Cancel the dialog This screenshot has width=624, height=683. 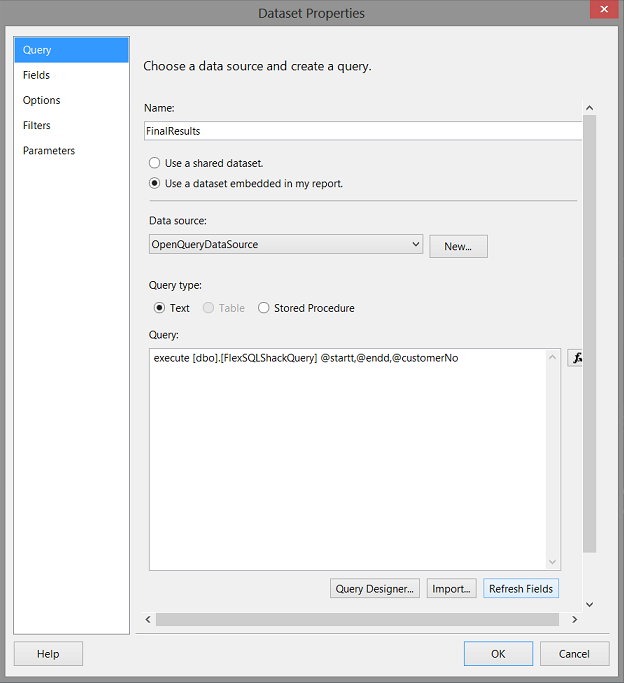point(574,653)
